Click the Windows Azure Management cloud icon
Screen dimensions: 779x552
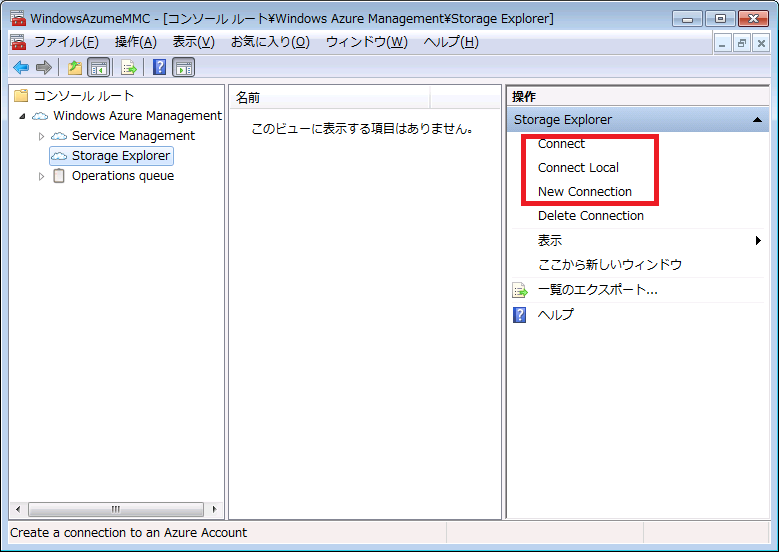[x=40, y=116]
